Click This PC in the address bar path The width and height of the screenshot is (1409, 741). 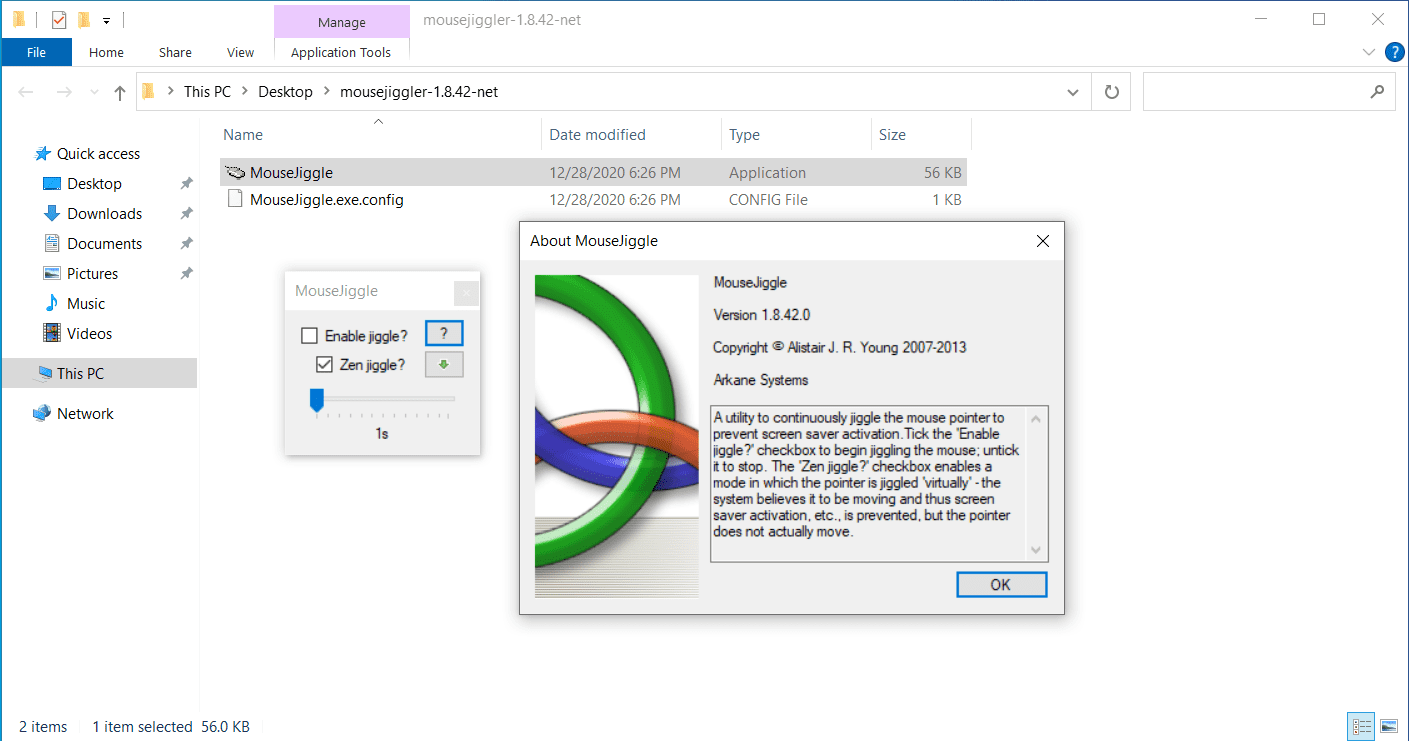pyautogui.click(x=207, y=92)
